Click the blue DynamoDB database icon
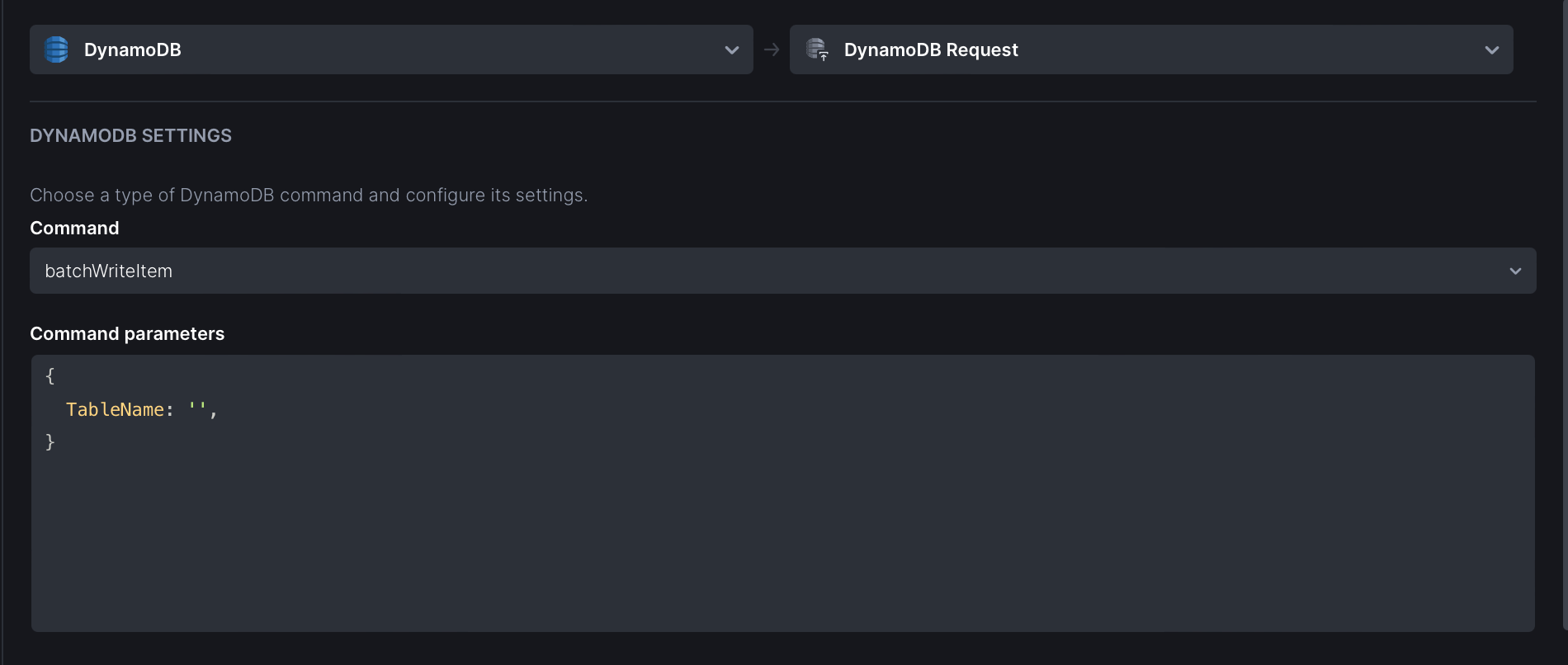The height and width of the screenshot is (665, 1568). click(x=56, y=50)
